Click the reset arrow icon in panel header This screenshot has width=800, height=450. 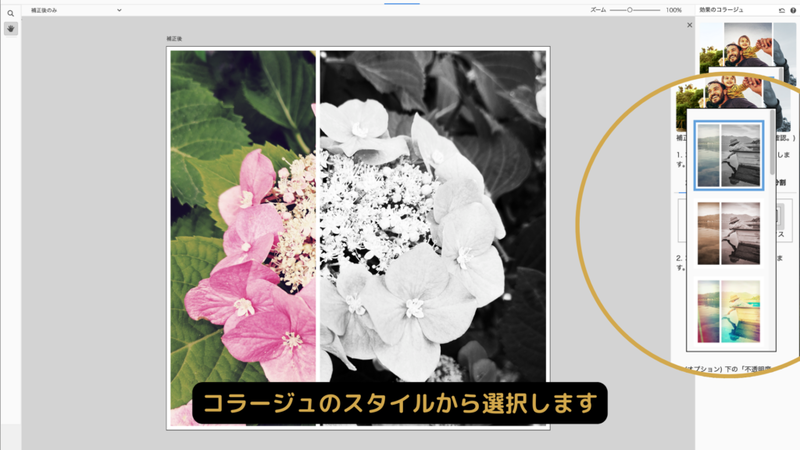781,10
